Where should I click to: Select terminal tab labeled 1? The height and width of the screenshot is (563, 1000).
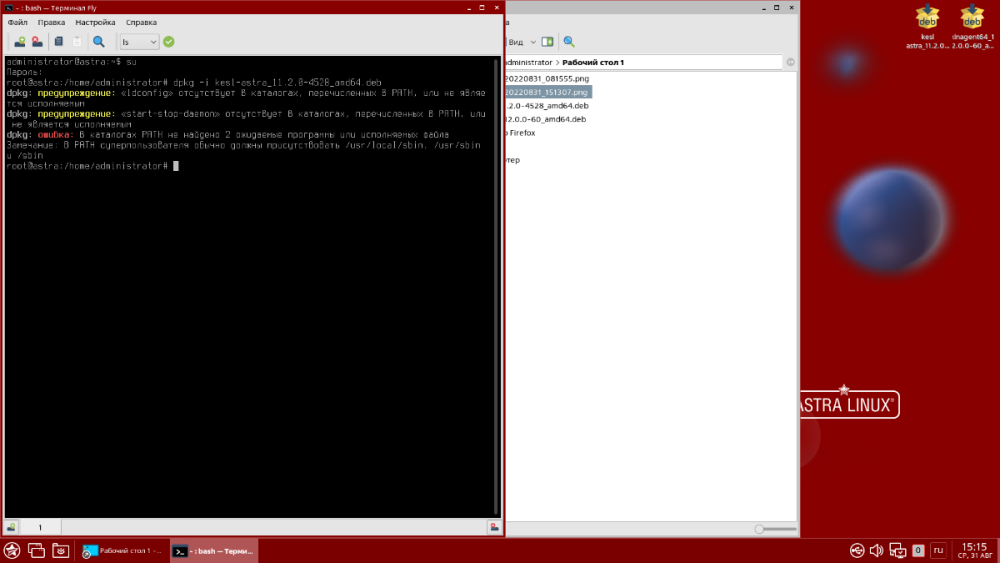coord(40,527)
